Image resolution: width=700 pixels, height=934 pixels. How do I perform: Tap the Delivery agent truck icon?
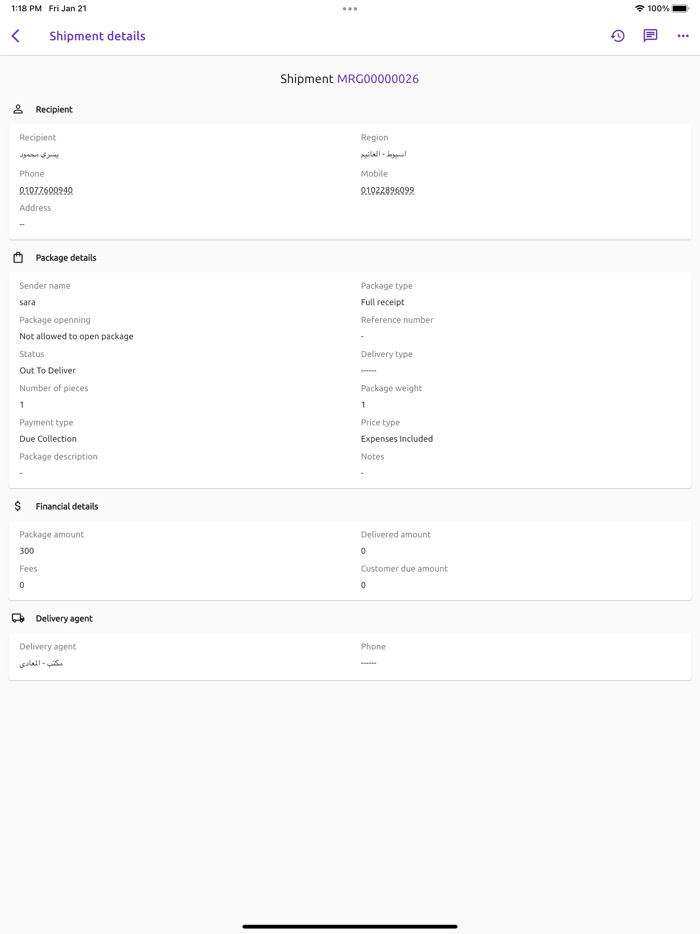click(18, 618)
